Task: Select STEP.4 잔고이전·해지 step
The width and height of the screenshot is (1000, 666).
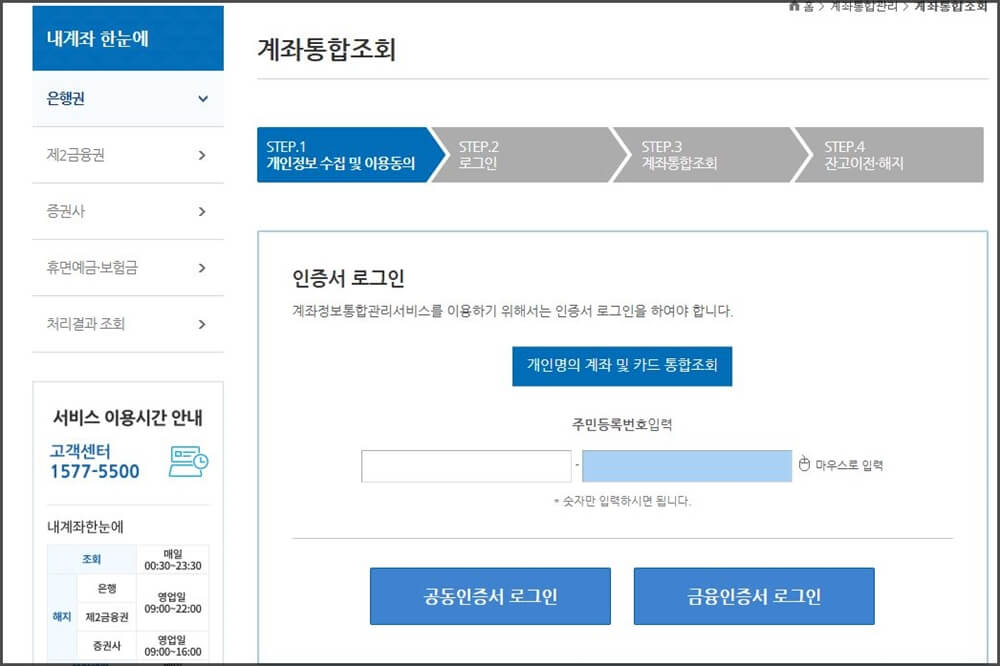Action: click(890, 155)
